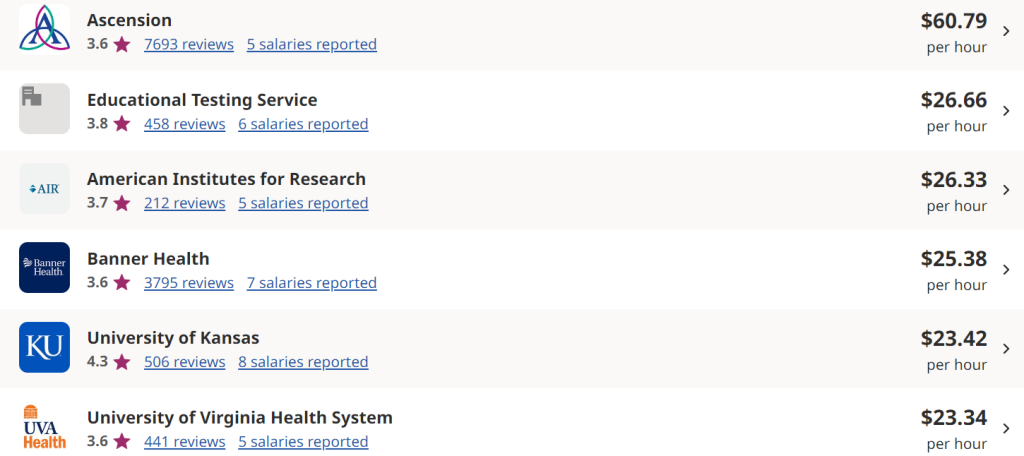View 8 salaries reported for University of Kansas
1024x456 pixels.
(303, 362)
